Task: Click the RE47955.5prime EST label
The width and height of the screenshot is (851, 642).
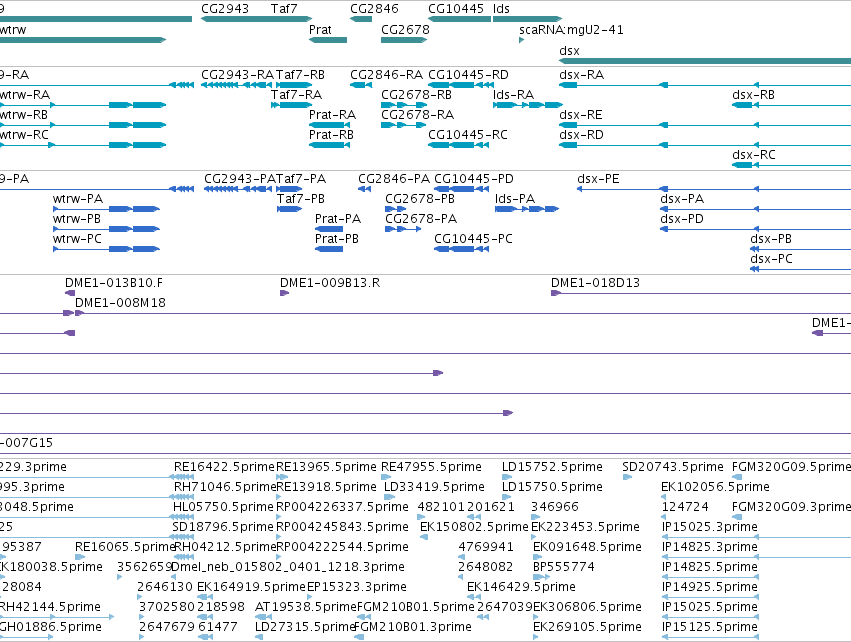Action: pos(431,467)
